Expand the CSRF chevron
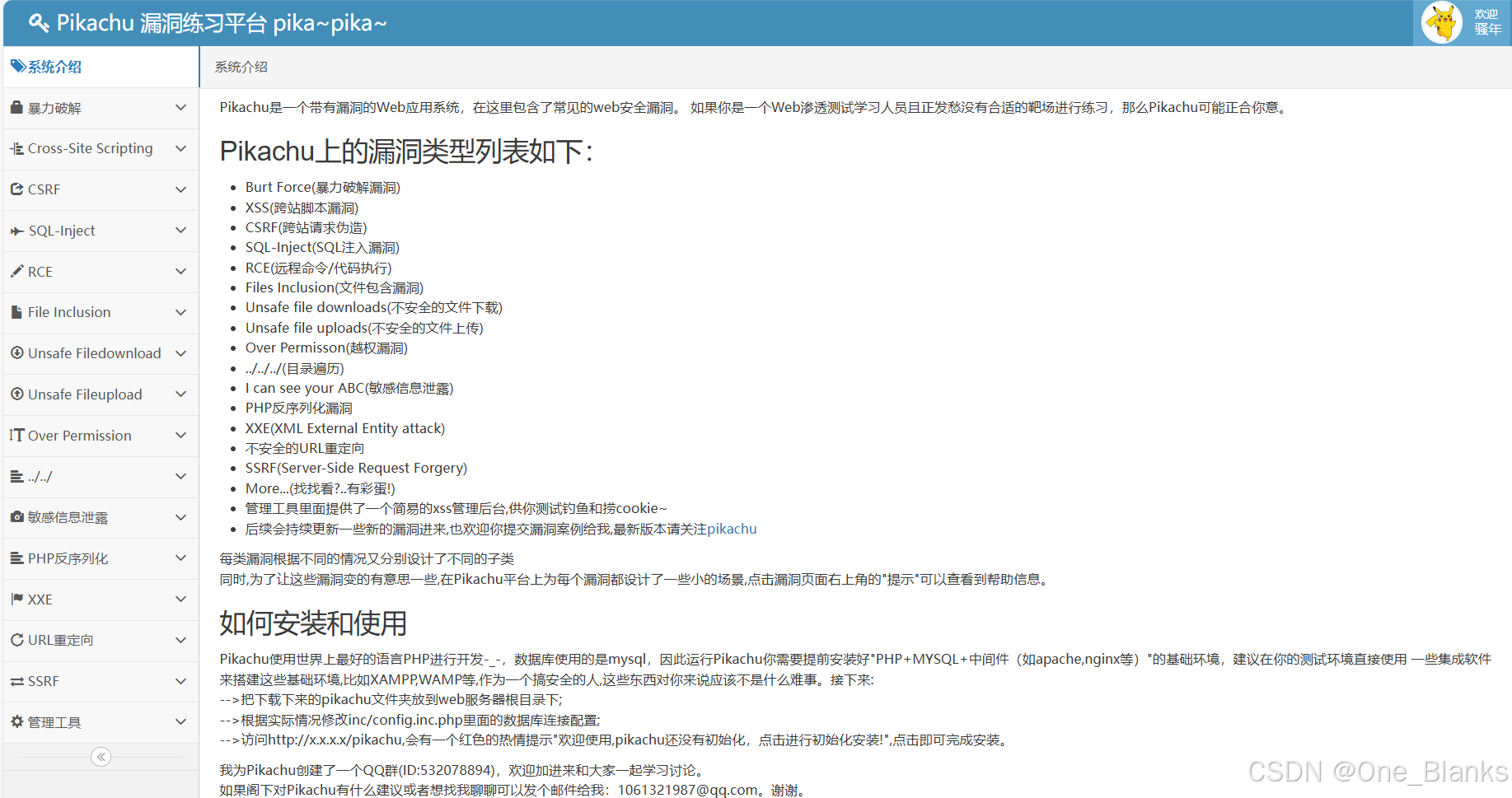This screenshot has height=798, width=1512. pos(181,189)
